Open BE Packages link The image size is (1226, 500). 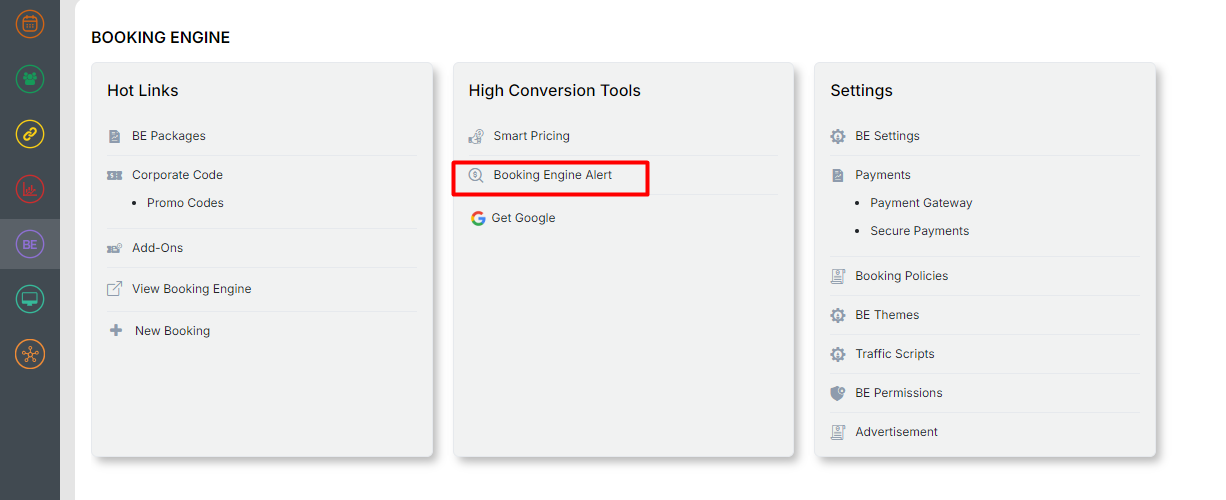tap(168, 136)
